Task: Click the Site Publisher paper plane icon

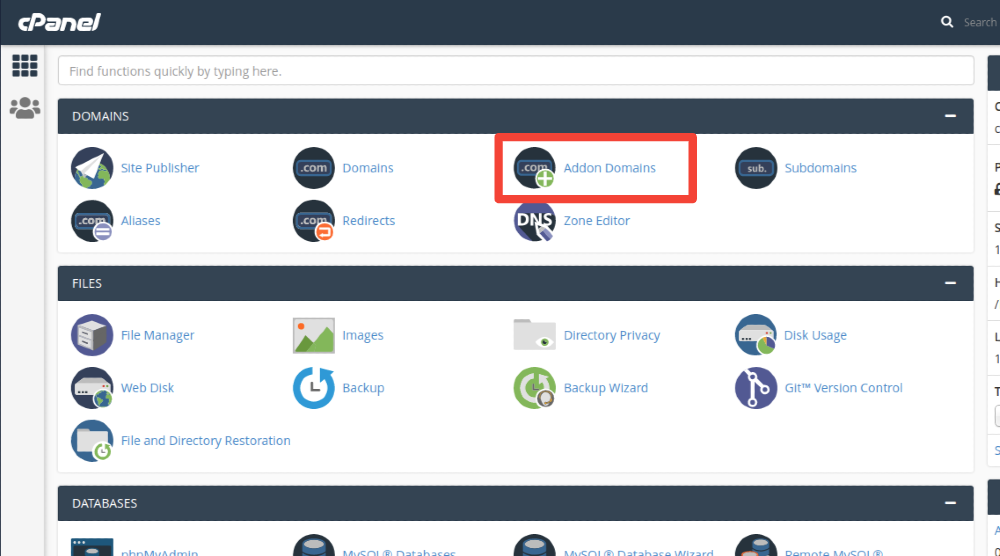Action: pos(92,168)
